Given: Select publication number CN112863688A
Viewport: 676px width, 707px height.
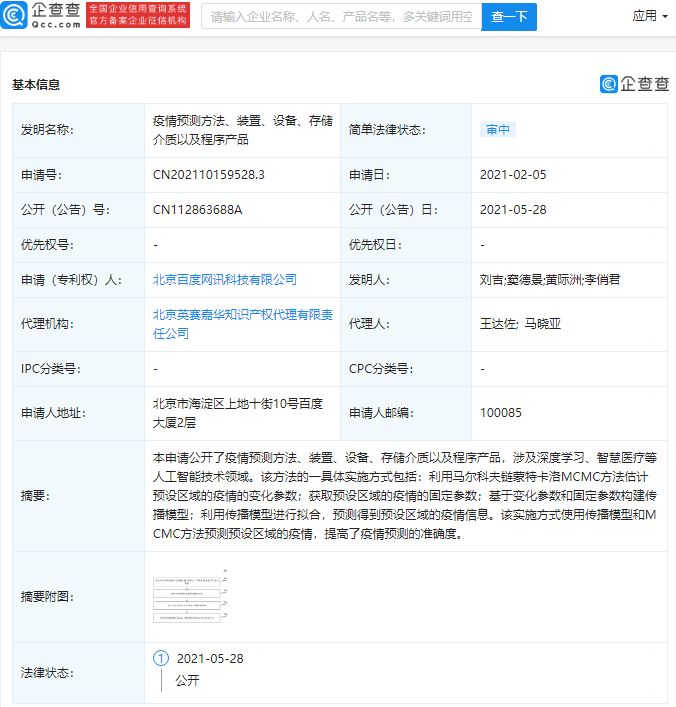Looking at the screenshot, I should (x=198, y=210).
